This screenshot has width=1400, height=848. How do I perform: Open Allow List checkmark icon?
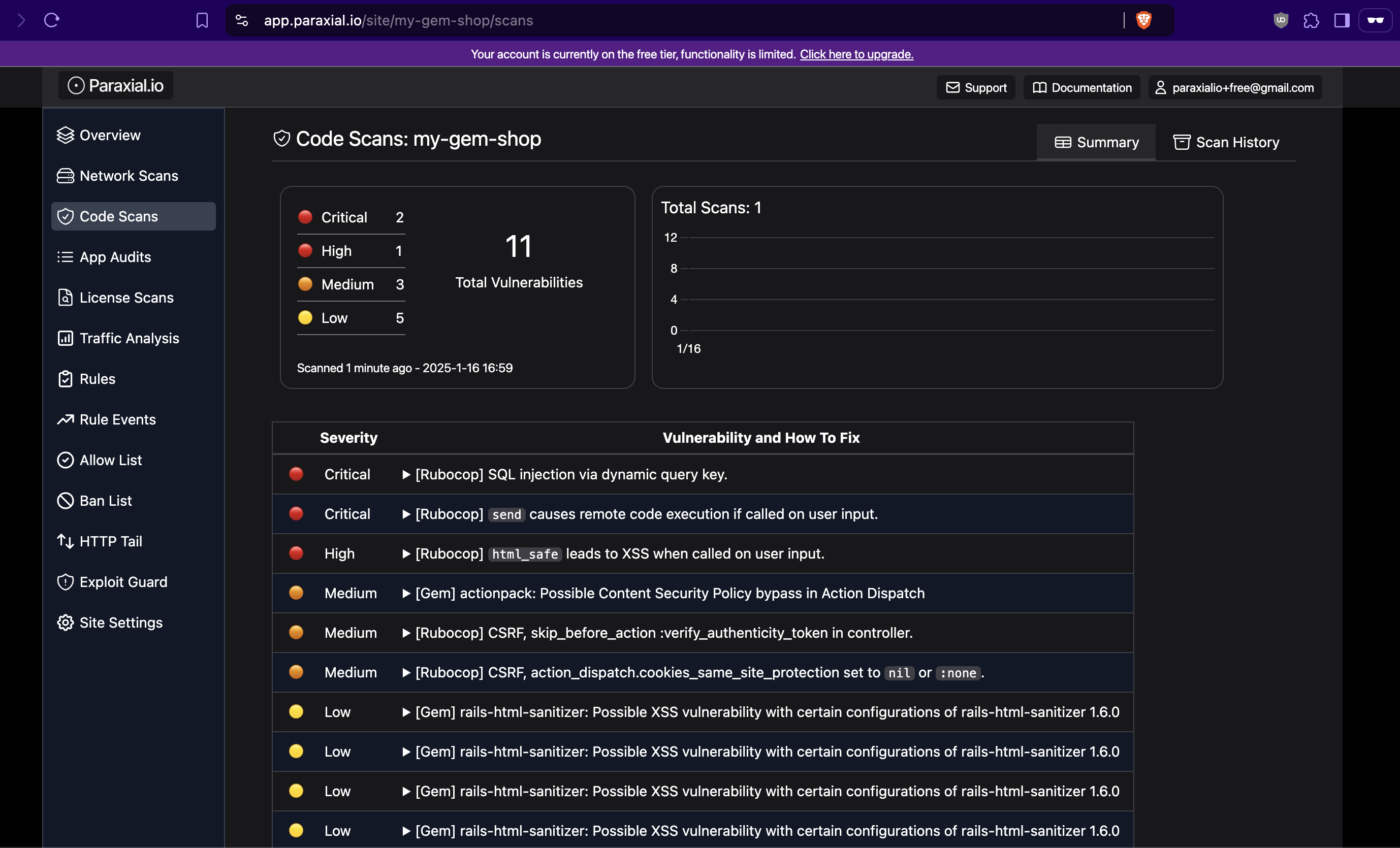pos(66,460)
